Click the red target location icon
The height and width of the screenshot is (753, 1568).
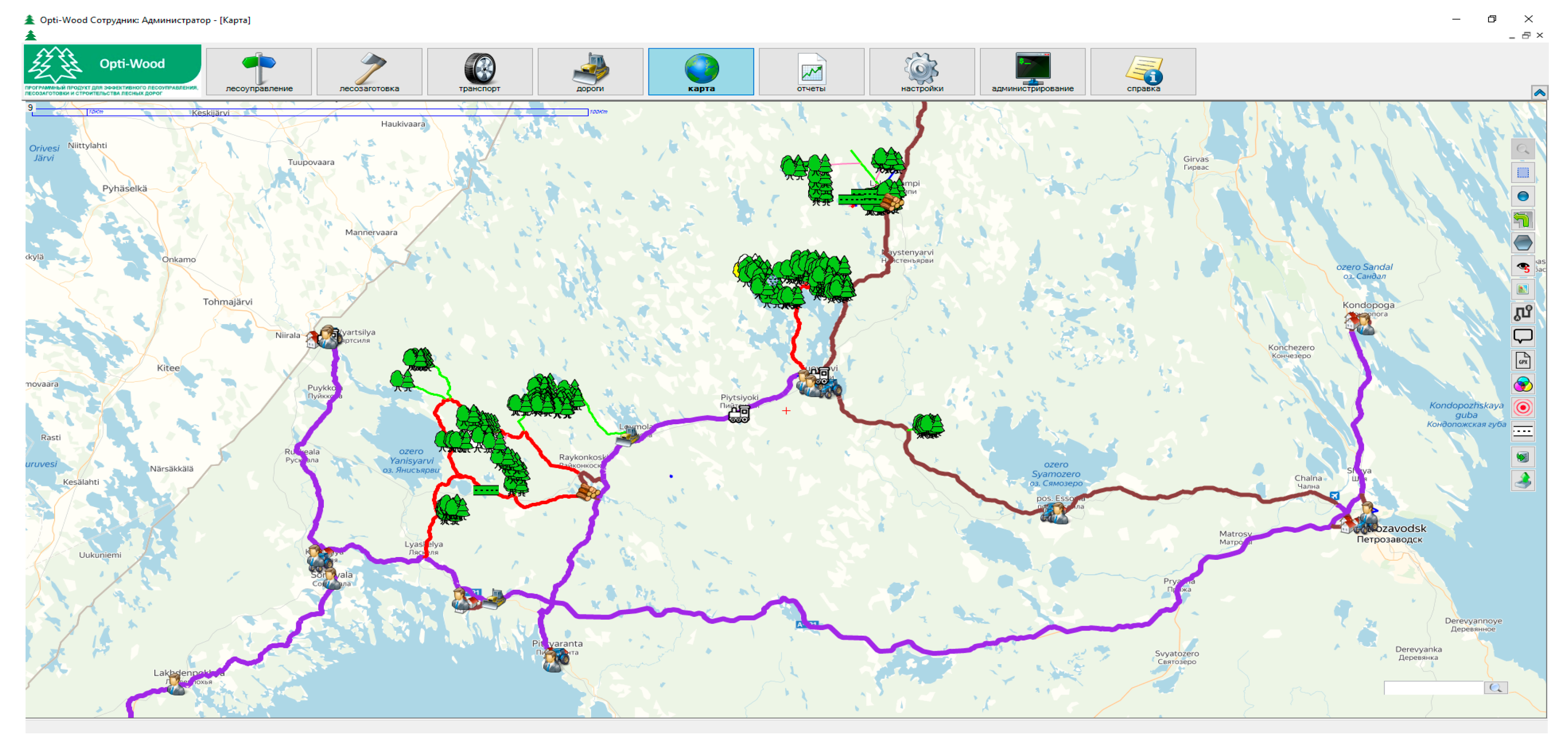tap(1522, 407)
